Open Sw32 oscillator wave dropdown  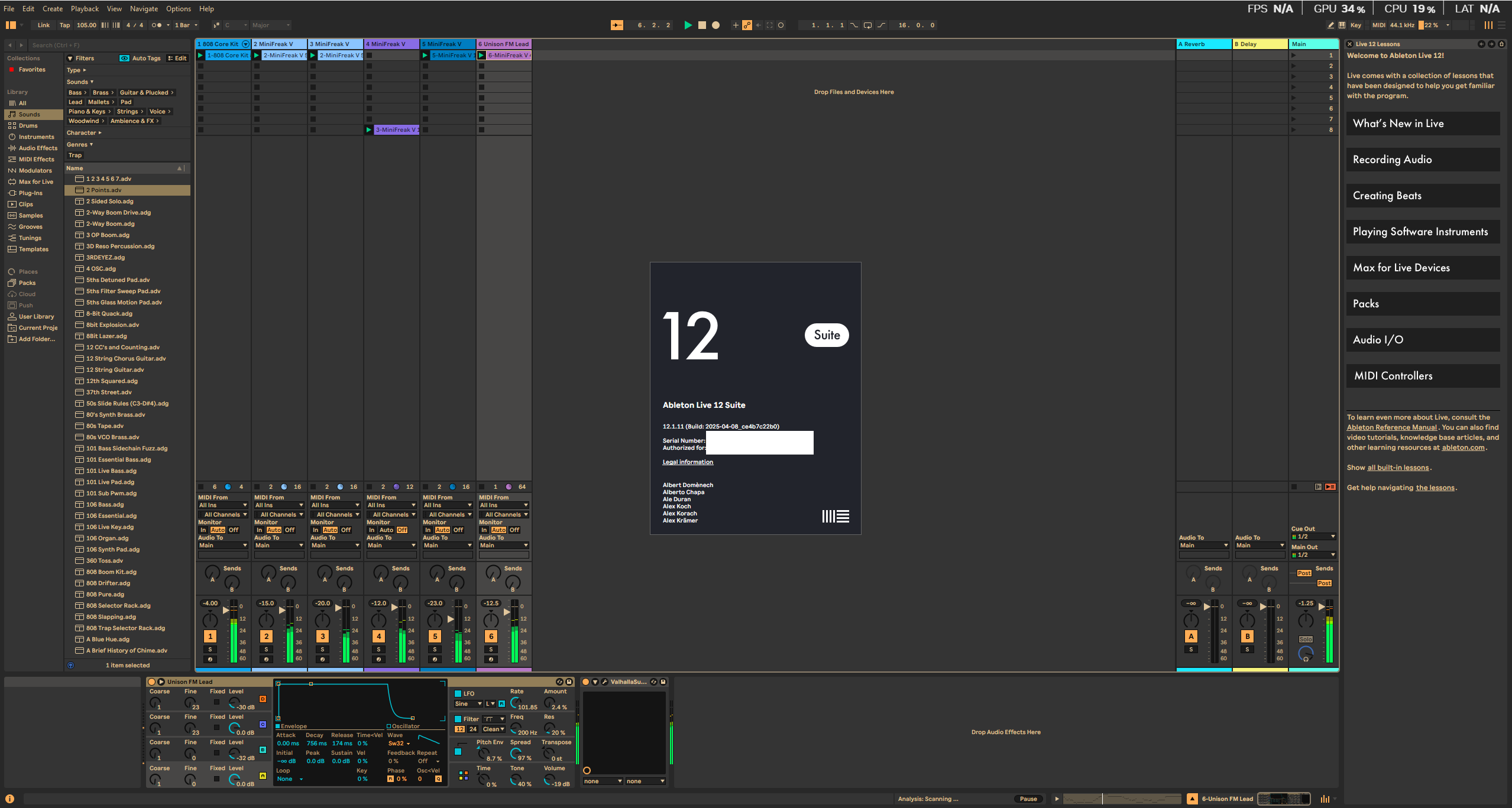[400, 744]
